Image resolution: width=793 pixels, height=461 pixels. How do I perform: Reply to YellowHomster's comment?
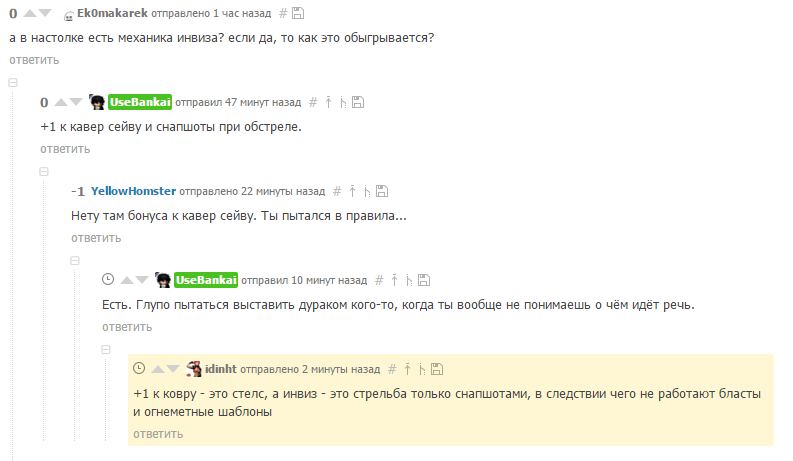coord(96,238)
